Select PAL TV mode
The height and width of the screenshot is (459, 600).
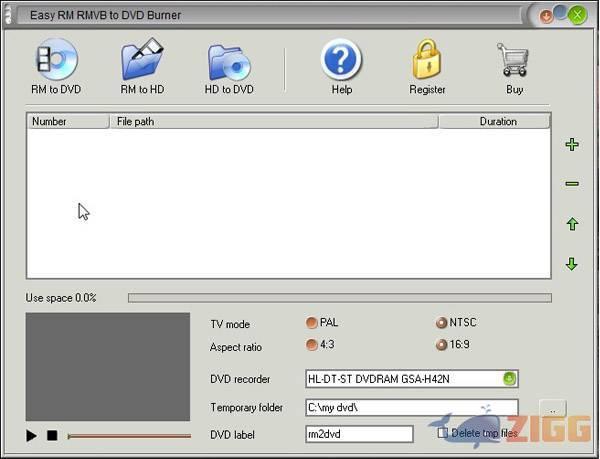point(312,323)
